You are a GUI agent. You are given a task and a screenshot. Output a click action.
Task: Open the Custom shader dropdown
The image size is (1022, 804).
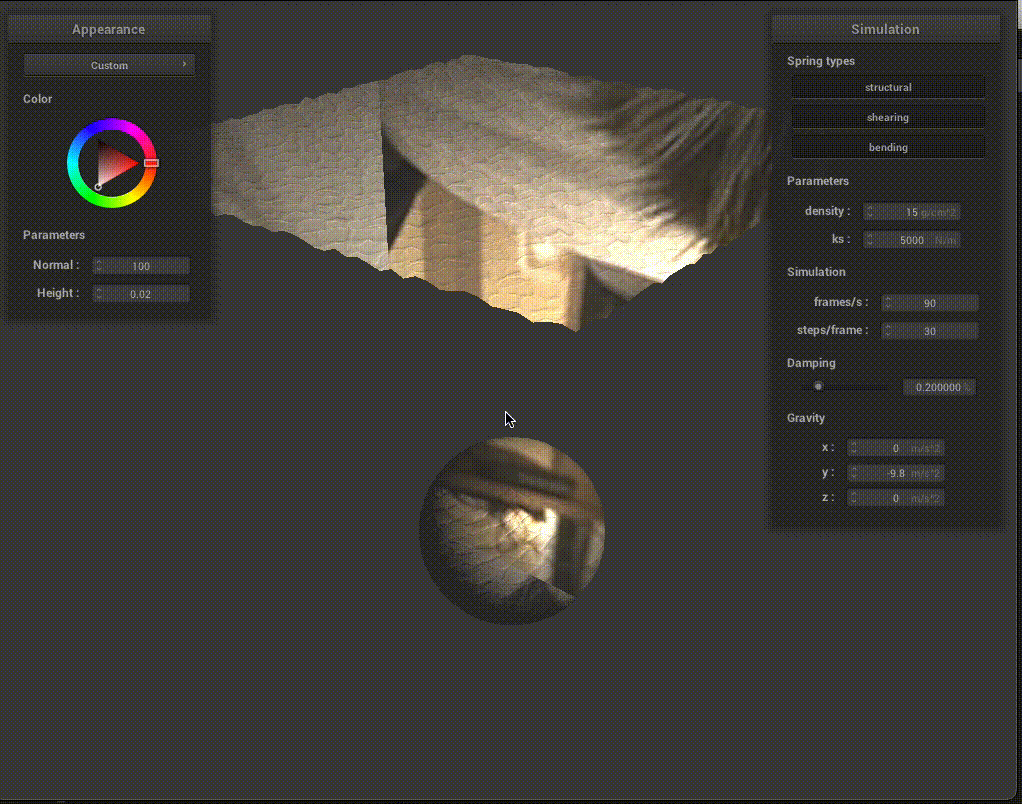[x=109, y=66]
